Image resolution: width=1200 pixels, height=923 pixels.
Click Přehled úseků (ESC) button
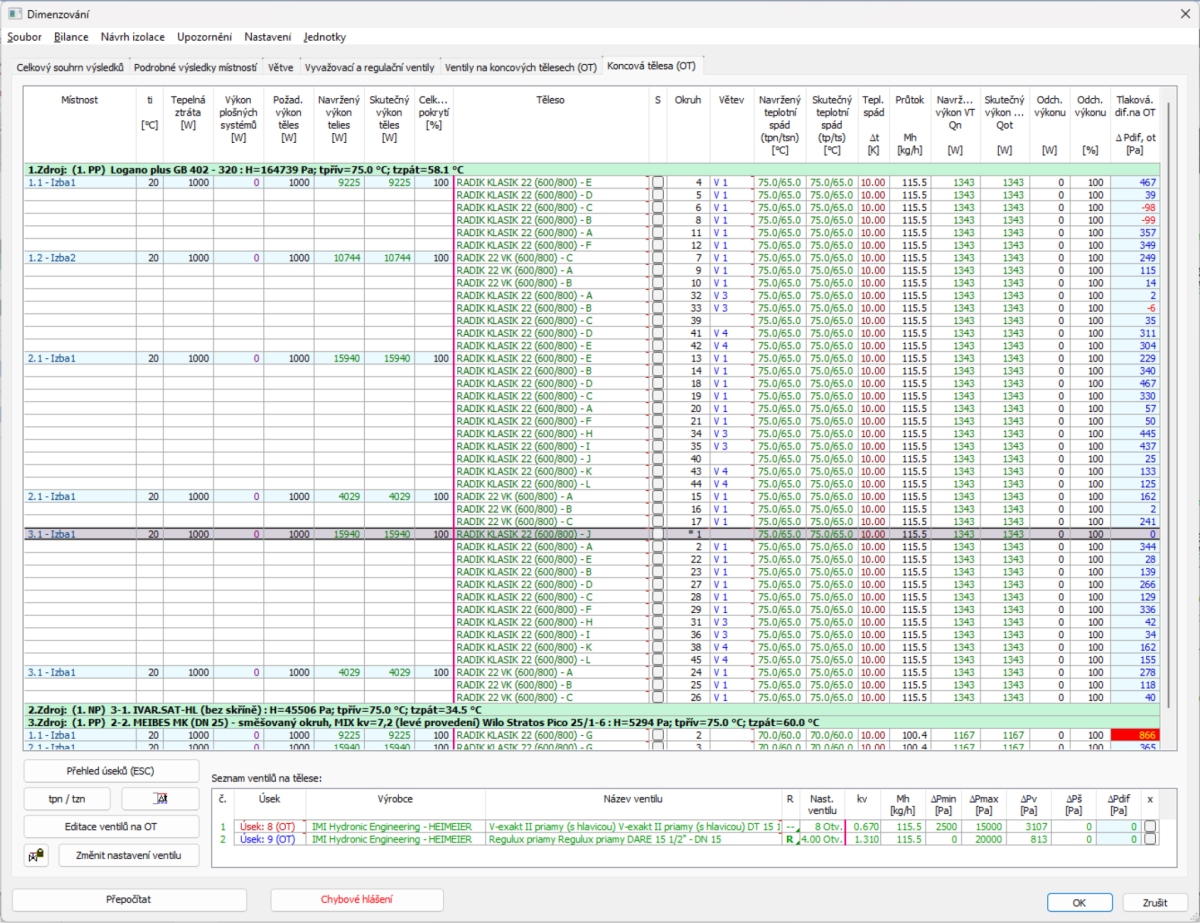[x=110, y=771]
